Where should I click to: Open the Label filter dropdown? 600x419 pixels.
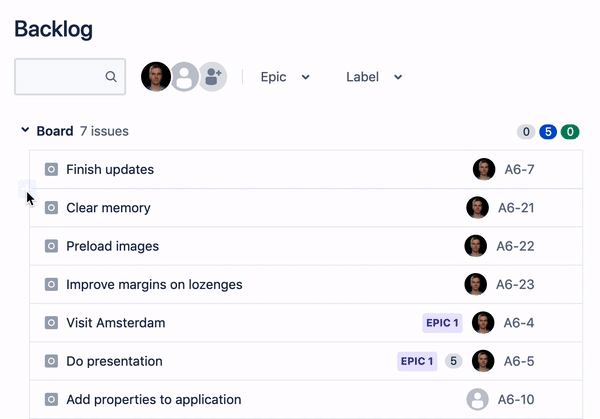click(x=374, y=77)
